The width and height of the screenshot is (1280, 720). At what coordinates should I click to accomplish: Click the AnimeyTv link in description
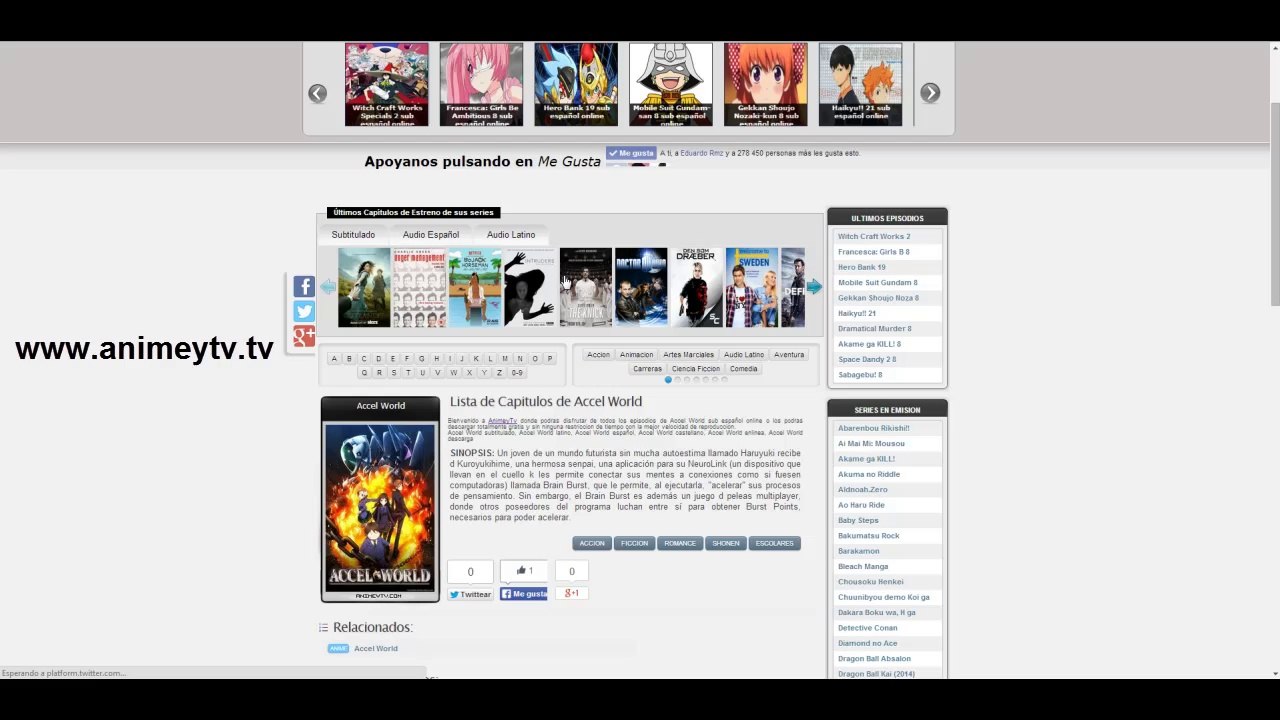(x=502, y=421)
